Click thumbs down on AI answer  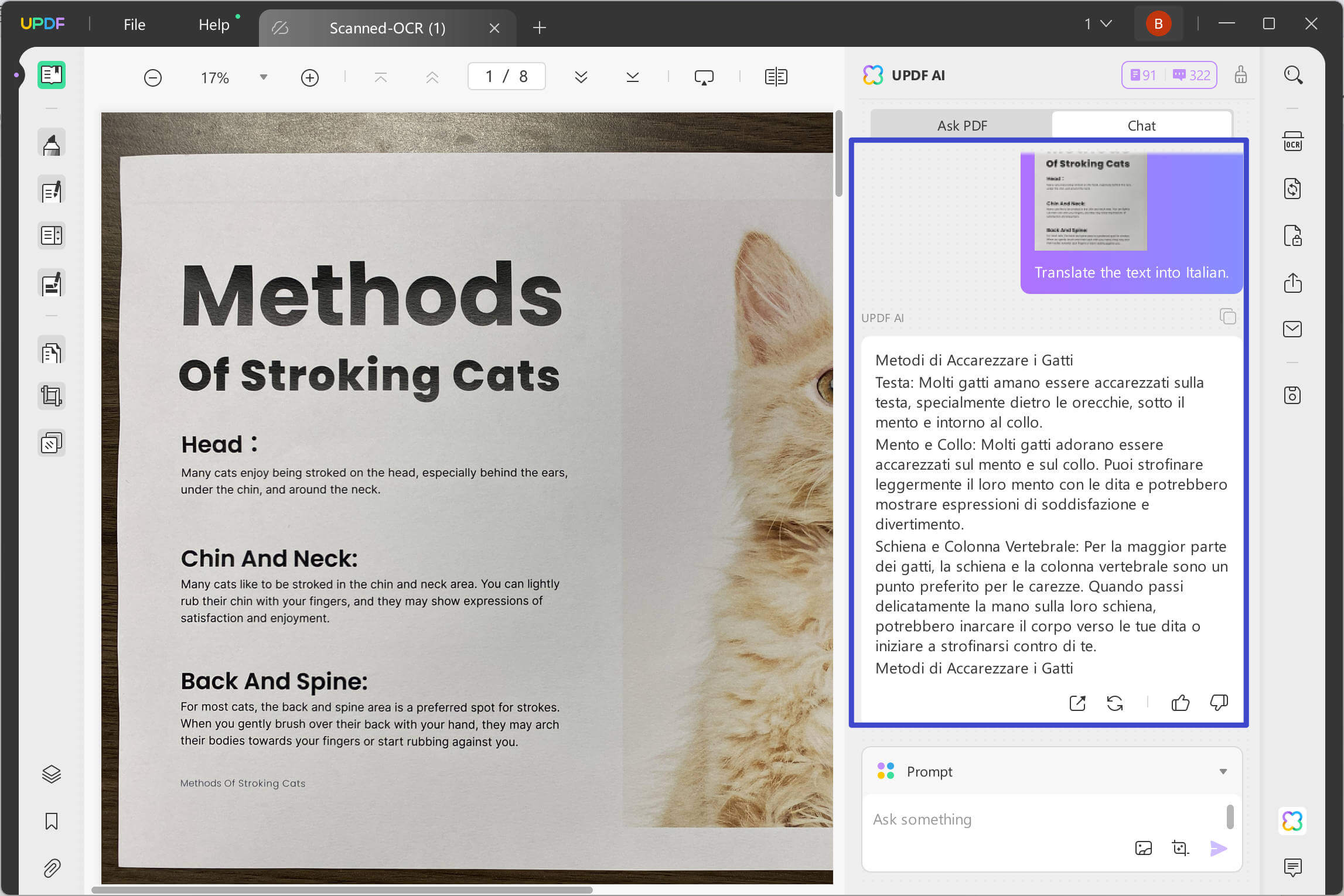[x=1219, y=703]
